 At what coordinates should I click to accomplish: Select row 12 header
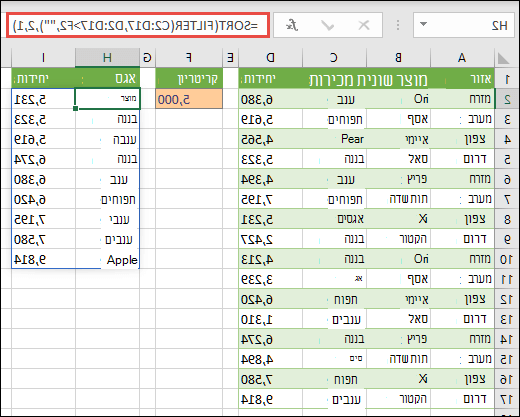tap(507, 299)
